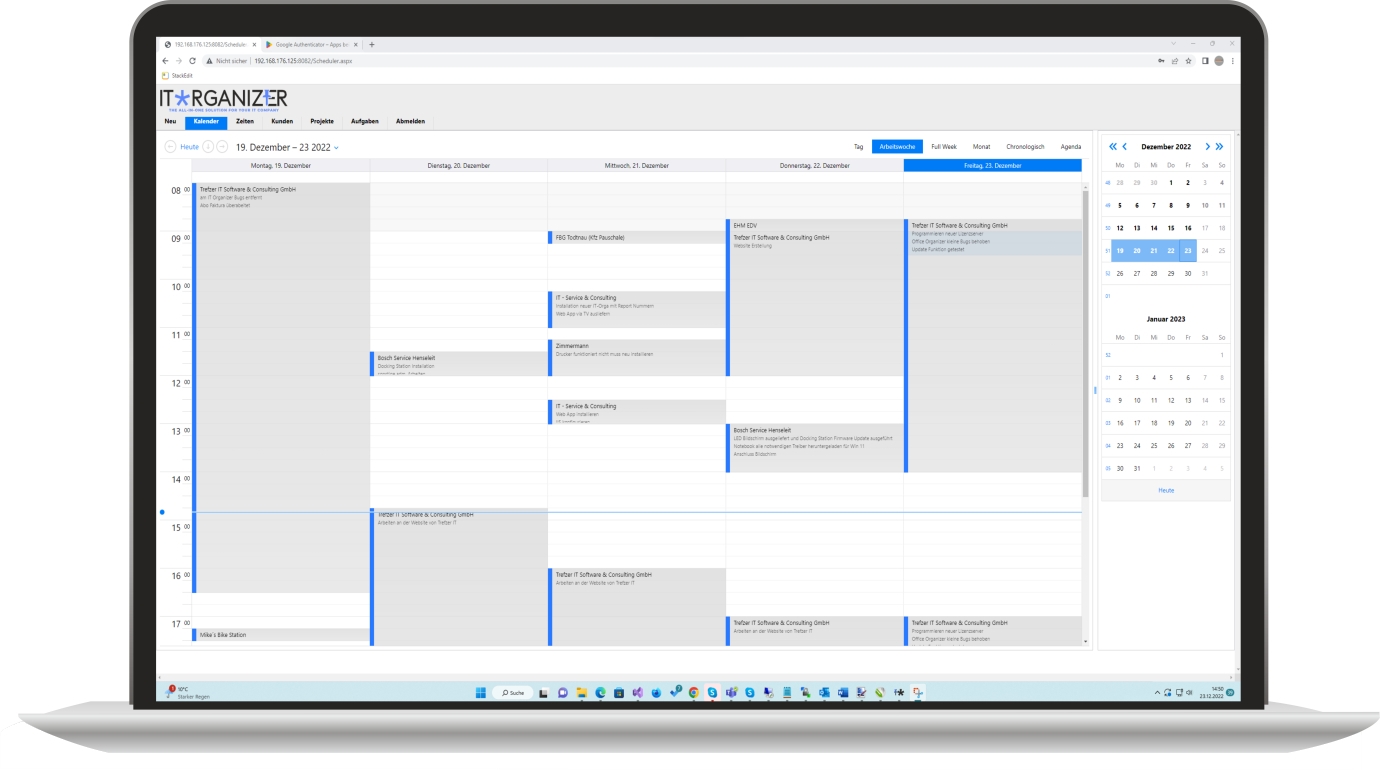The width and height of the screenshot is (1380, 770).
Task: Open Chrome side panel icon
Action: pyautogui.click(x=1205, y=61)
